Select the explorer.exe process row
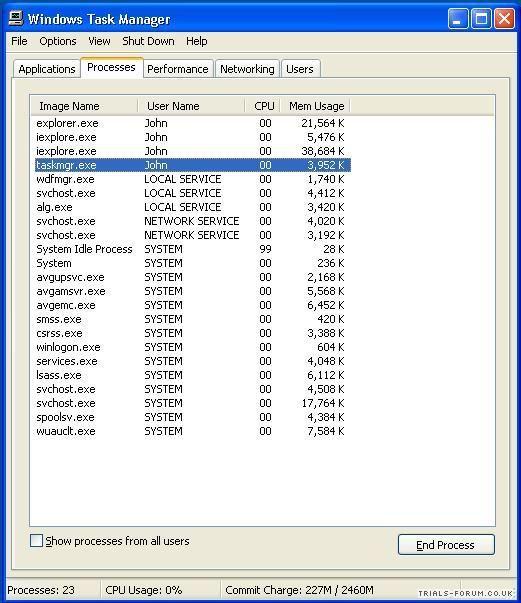The image size is (521, 603). pyautogui.click(x=192, y=123)
